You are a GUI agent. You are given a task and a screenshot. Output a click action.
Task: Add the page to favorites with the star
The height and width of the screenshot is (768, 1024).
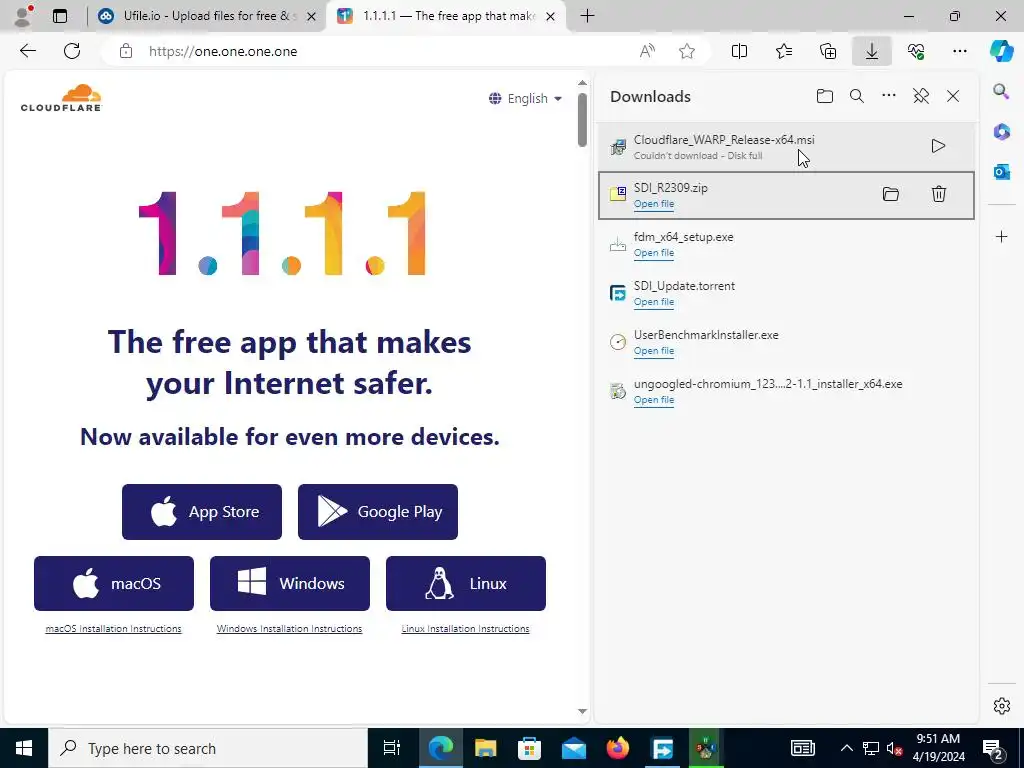(686, 51)
